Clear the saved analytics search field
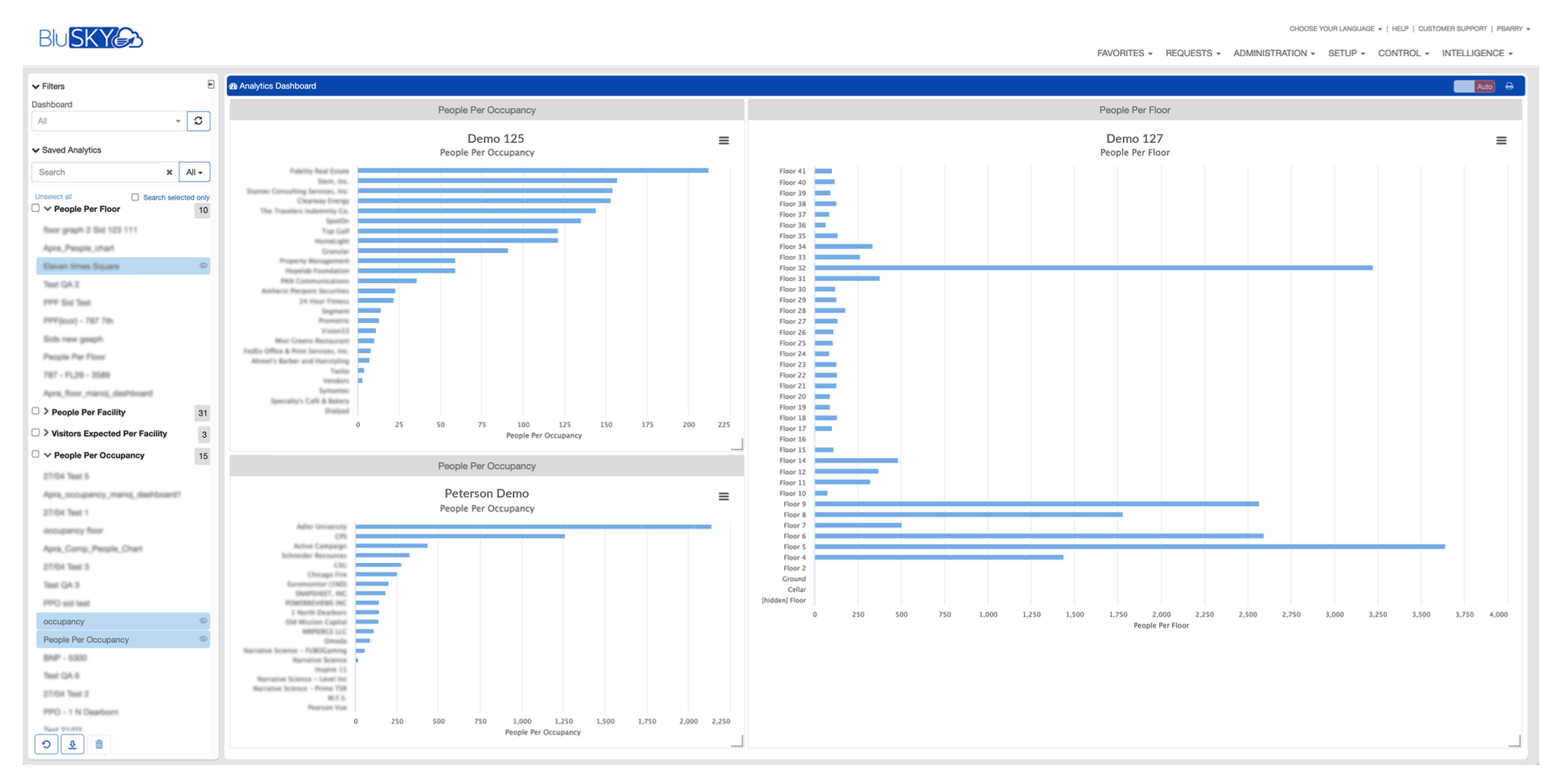The image size is (1568, 784). tap(169, 172)
